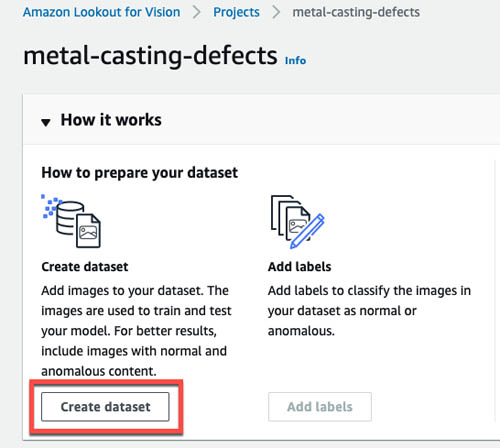Click the Create dataset database icon
The image size is (500, 448).
point(71,221)
